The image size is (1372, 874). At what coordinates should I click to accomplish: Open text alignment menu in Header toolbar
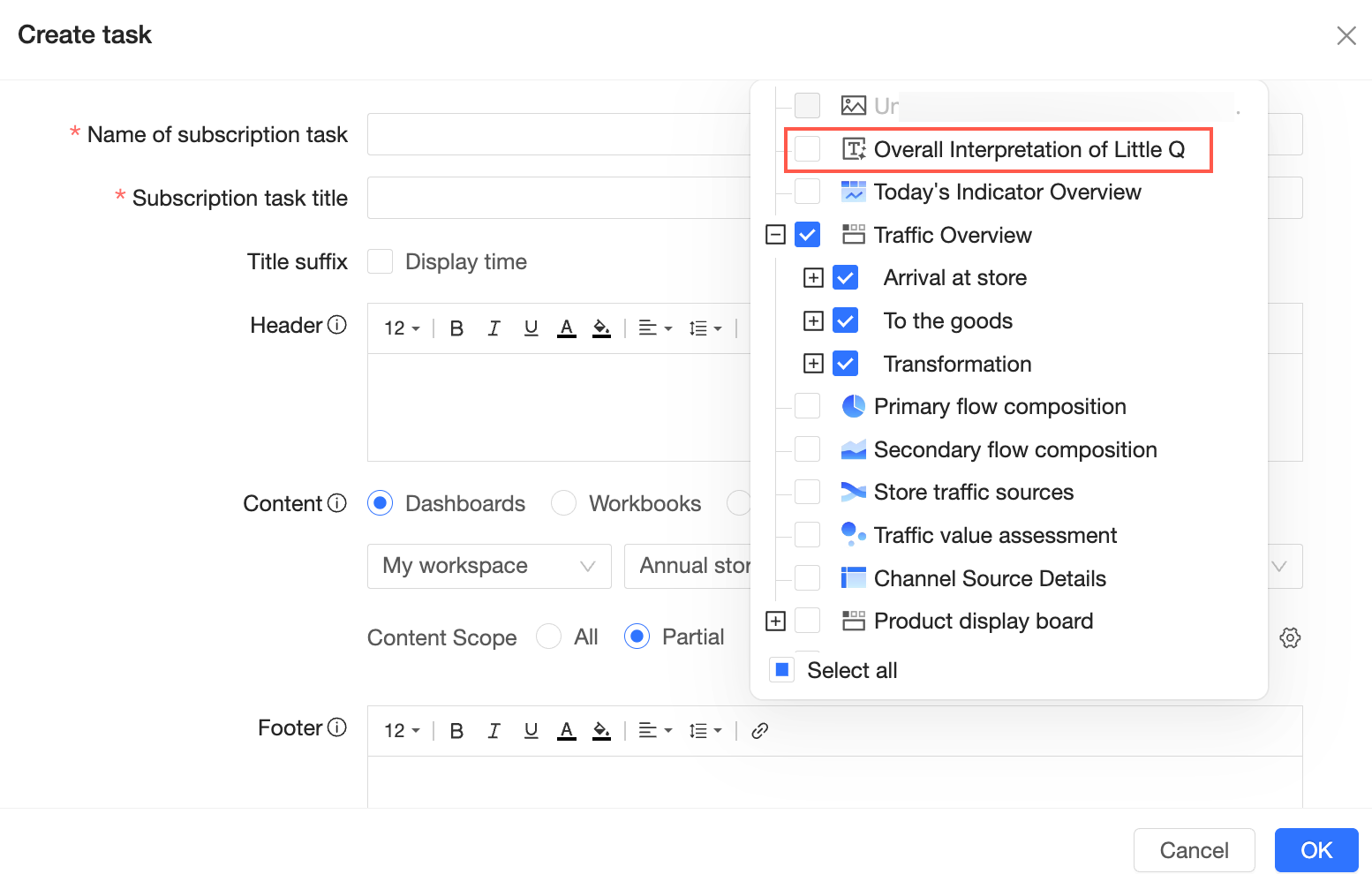tap(655, 328)
